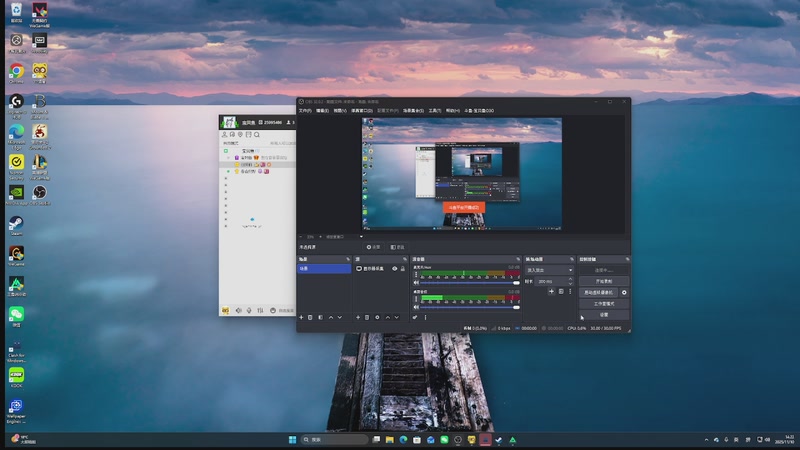Image resolution: width=800 pixels, height=450 pixels.
Task: Pop out Scenes dock header icon
Action: [x=348, y=259]
